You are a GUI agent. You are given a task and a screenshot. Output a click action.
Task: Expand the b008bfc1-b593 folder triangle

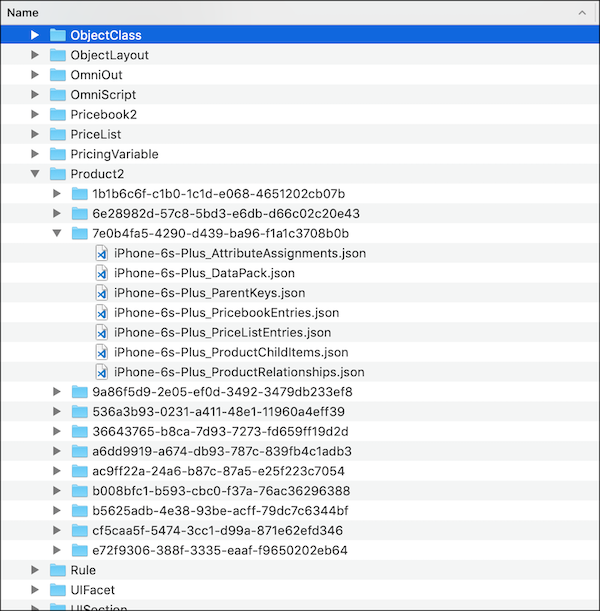[57, 491]
